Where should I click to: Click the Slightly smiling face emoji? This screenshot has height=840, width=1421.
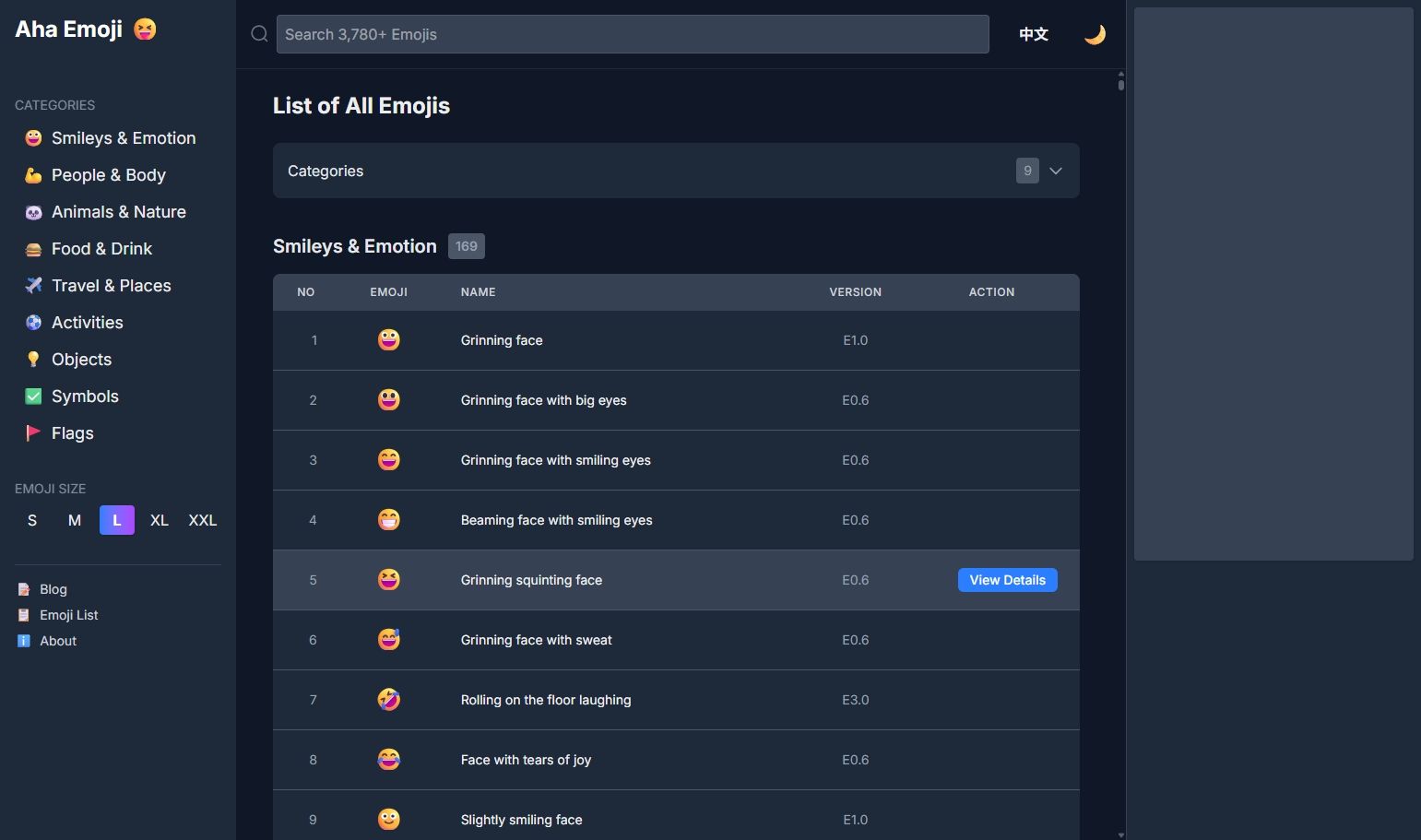(389, 820)
